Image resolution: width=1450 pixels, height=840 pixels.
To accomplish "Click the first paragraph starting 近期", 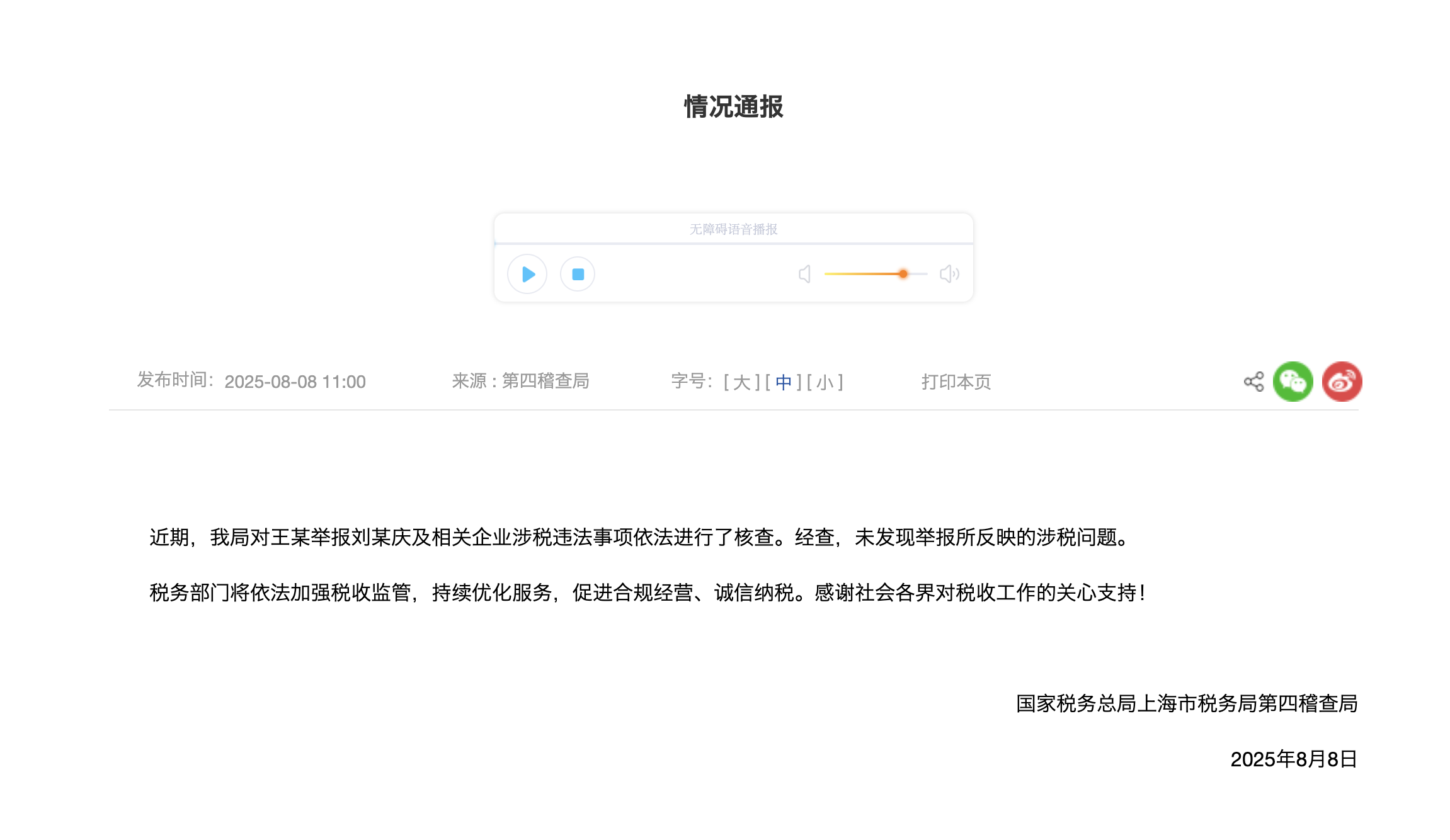I will [641, 537].
